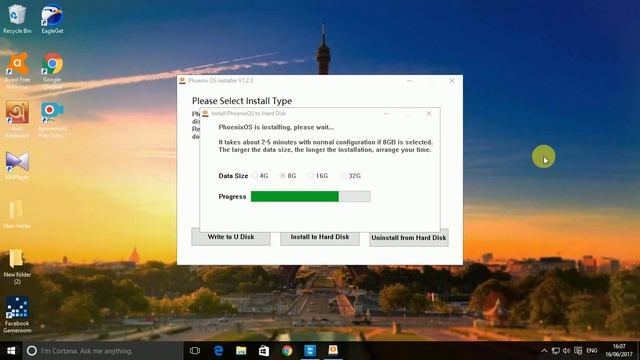Open the taskbar clock and date
Image resolution: width=640 pixels, height=360 pixels.
coord(619,351)
